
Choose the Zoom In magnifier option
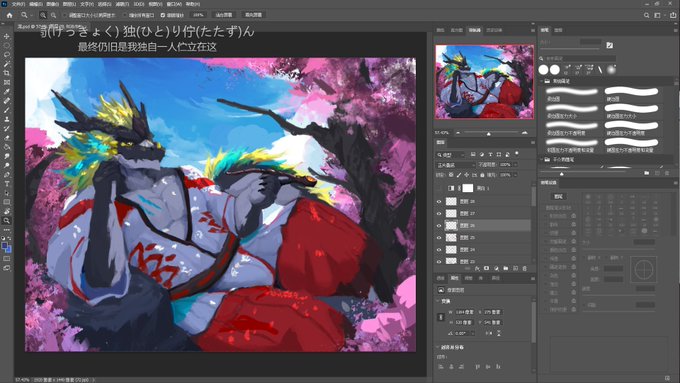coord(43,15)
